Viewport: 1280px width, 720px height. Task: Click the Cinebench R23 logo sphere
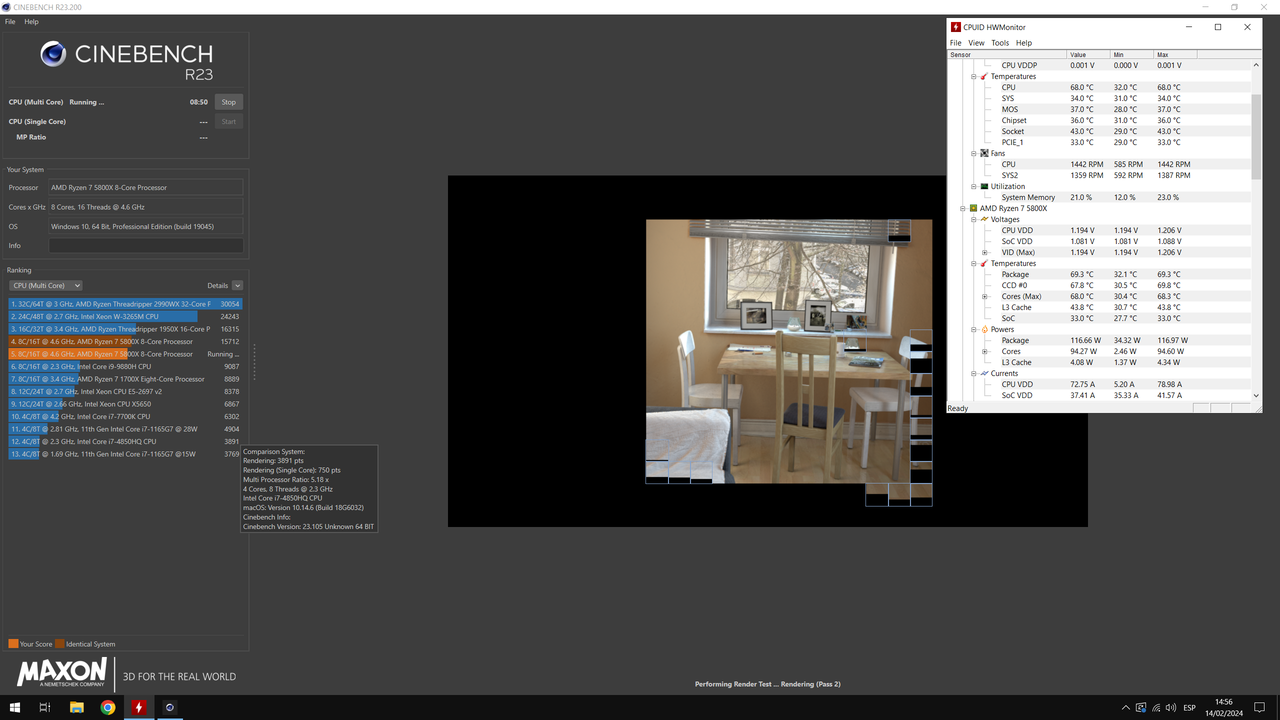coord(53,54)
